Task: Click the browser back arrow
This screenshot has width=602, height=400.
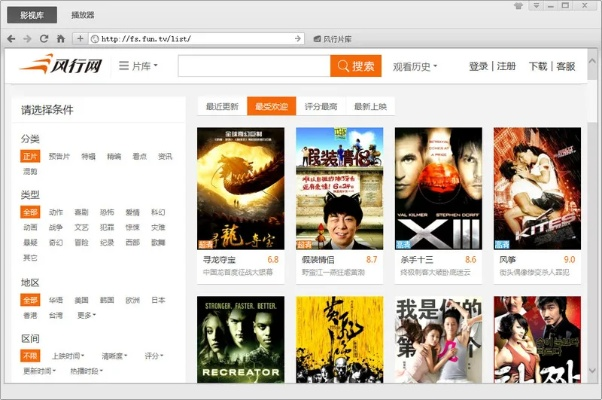Action: click(11, 39)
